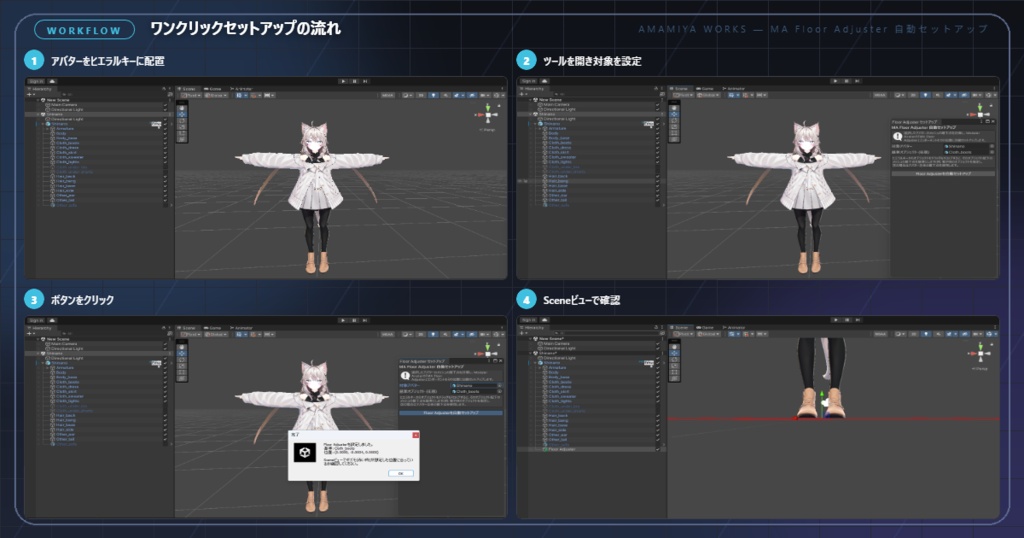Open the Global dropdown in step 3 scene toolbar
The image size is (1024, 538).
point(216,334)
